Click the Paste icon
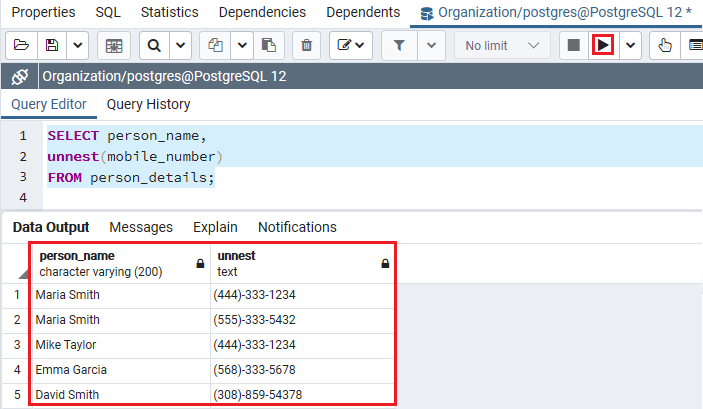The height and width of the screenshot is (409, 703). pos(269,45)
